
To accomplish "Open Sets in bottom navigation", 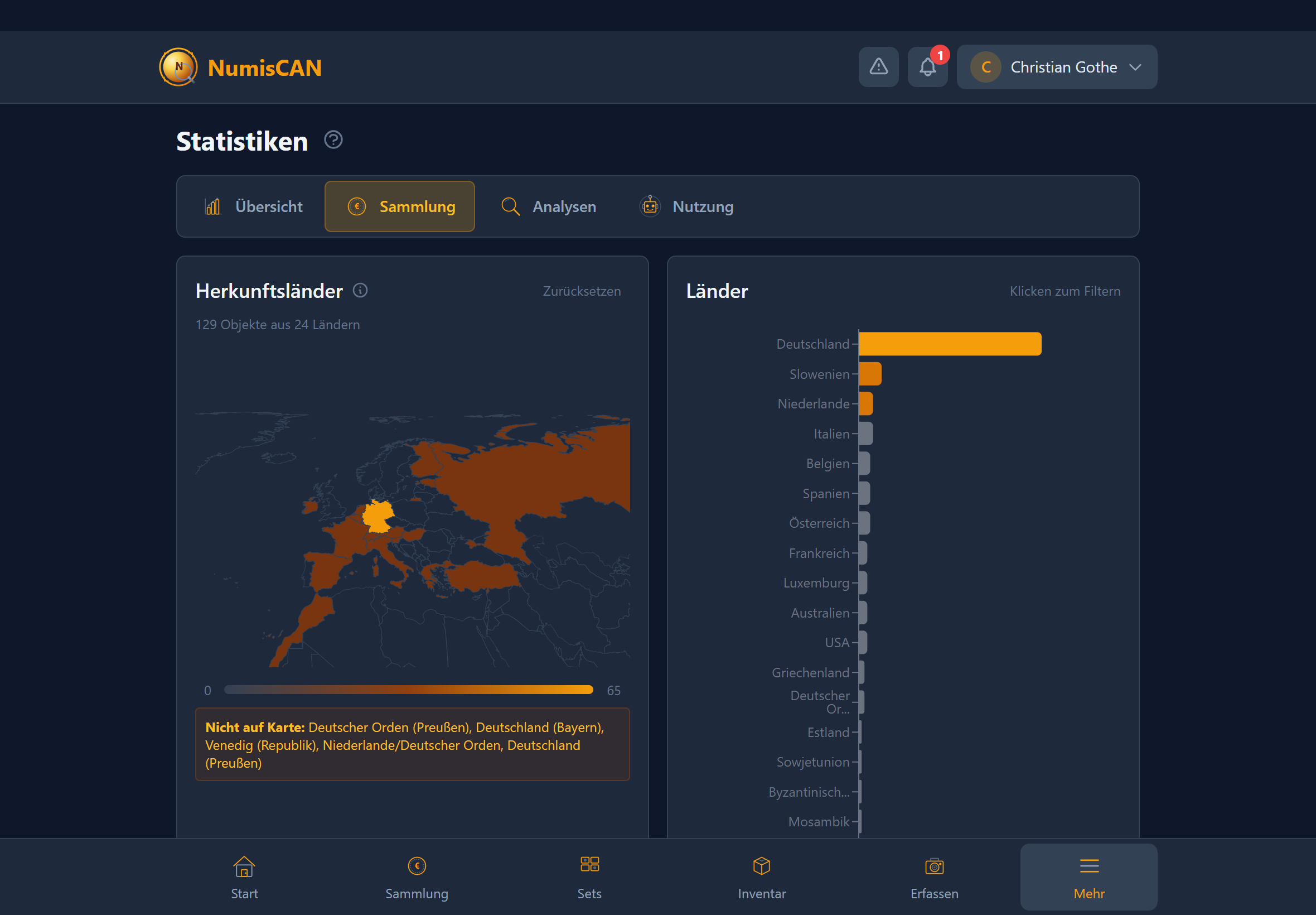I will coord(589,876).
